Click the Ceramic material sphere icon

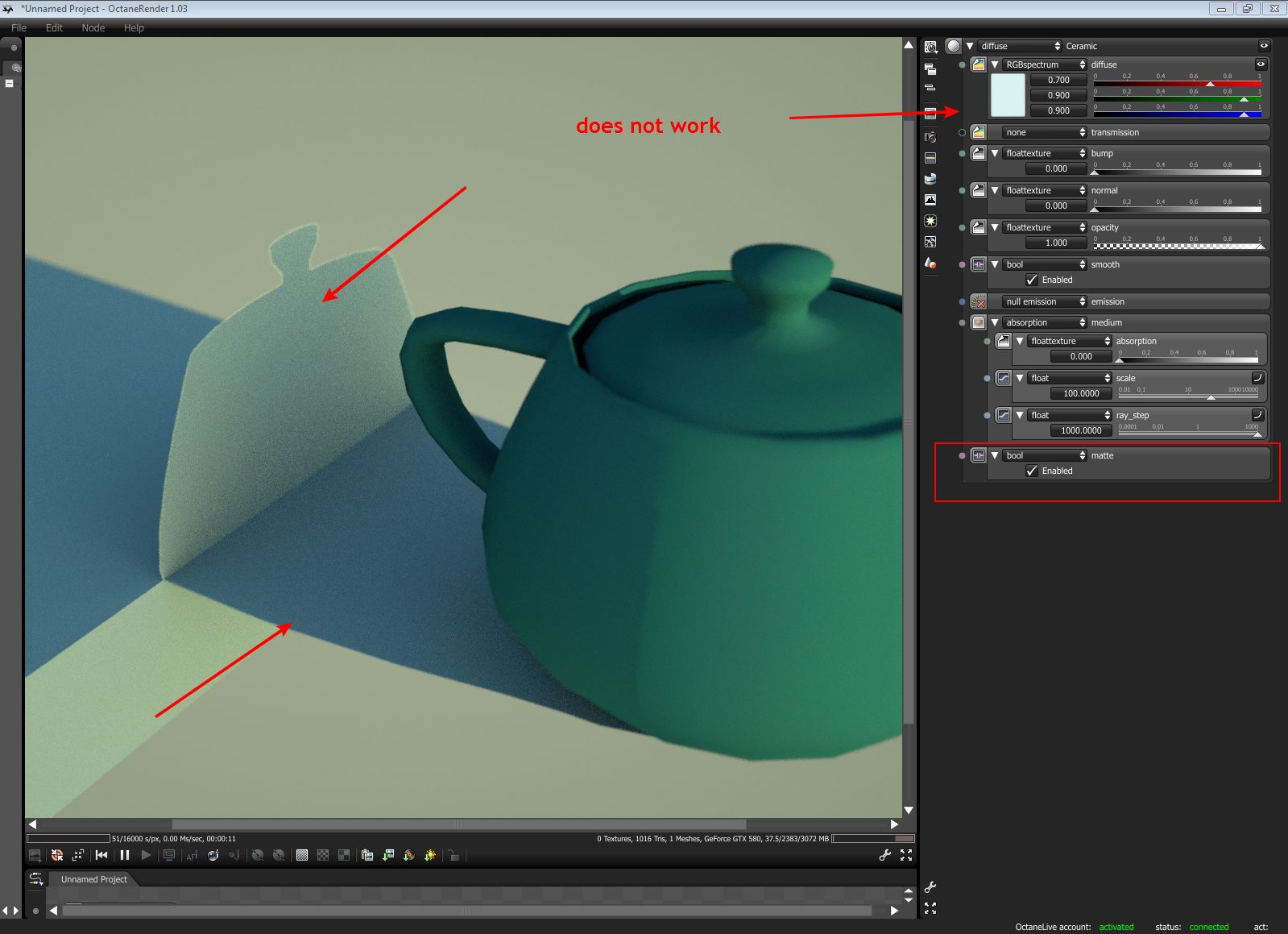point(954,46)
